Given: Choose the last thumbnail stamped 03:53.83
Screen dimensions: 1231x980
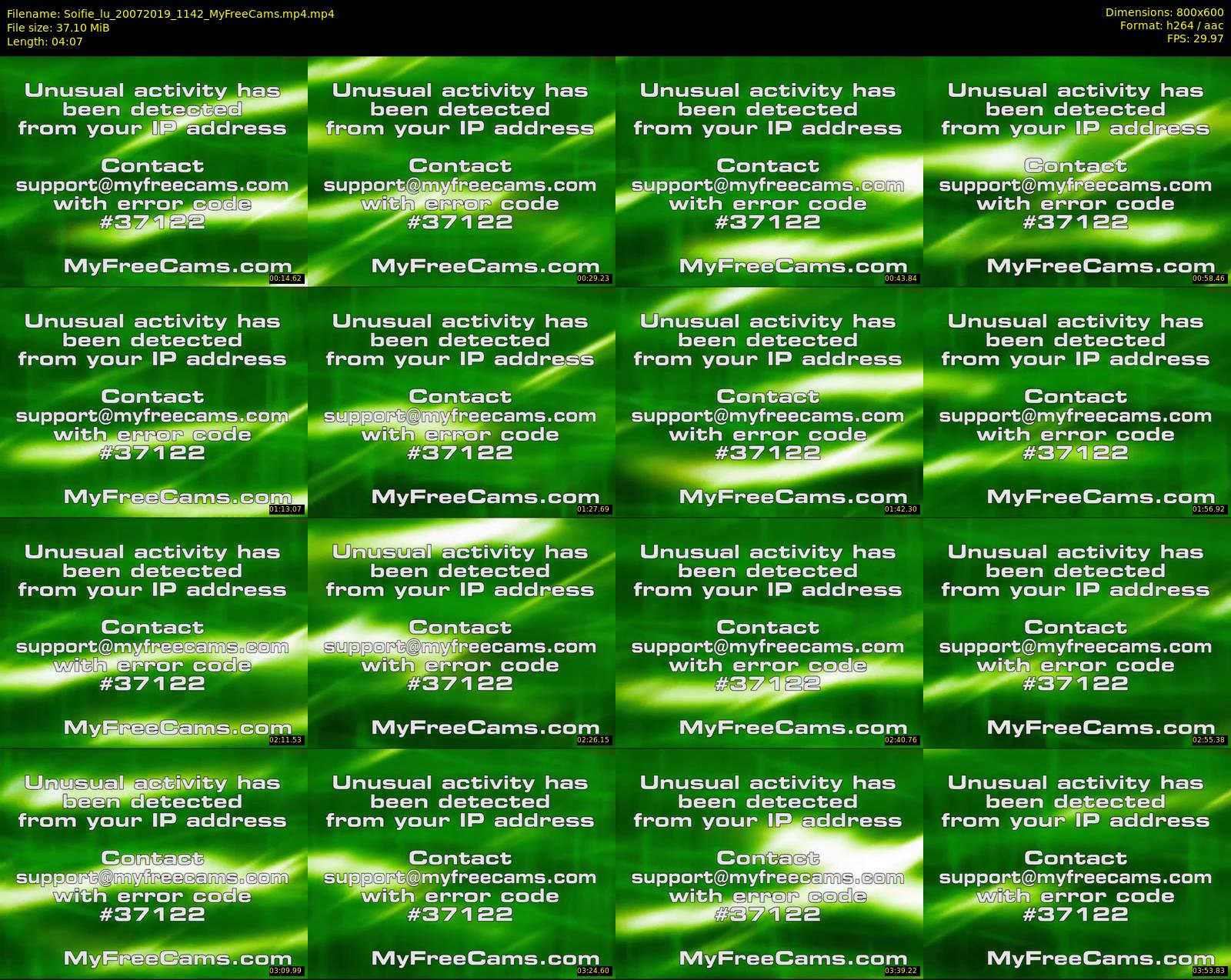Looking at the screenshot, I should pyautogui.click(x=1076, y=863).
